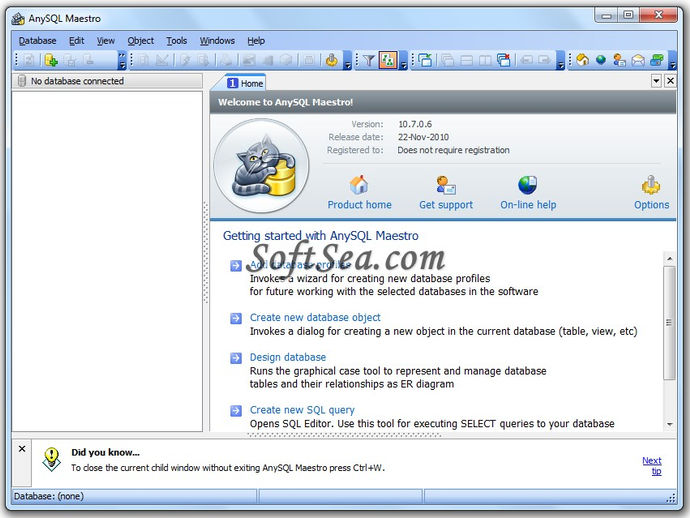Click the green credit card purchase icon
The width and height of the screenshot is (690, 518).
tap(657, 60)
